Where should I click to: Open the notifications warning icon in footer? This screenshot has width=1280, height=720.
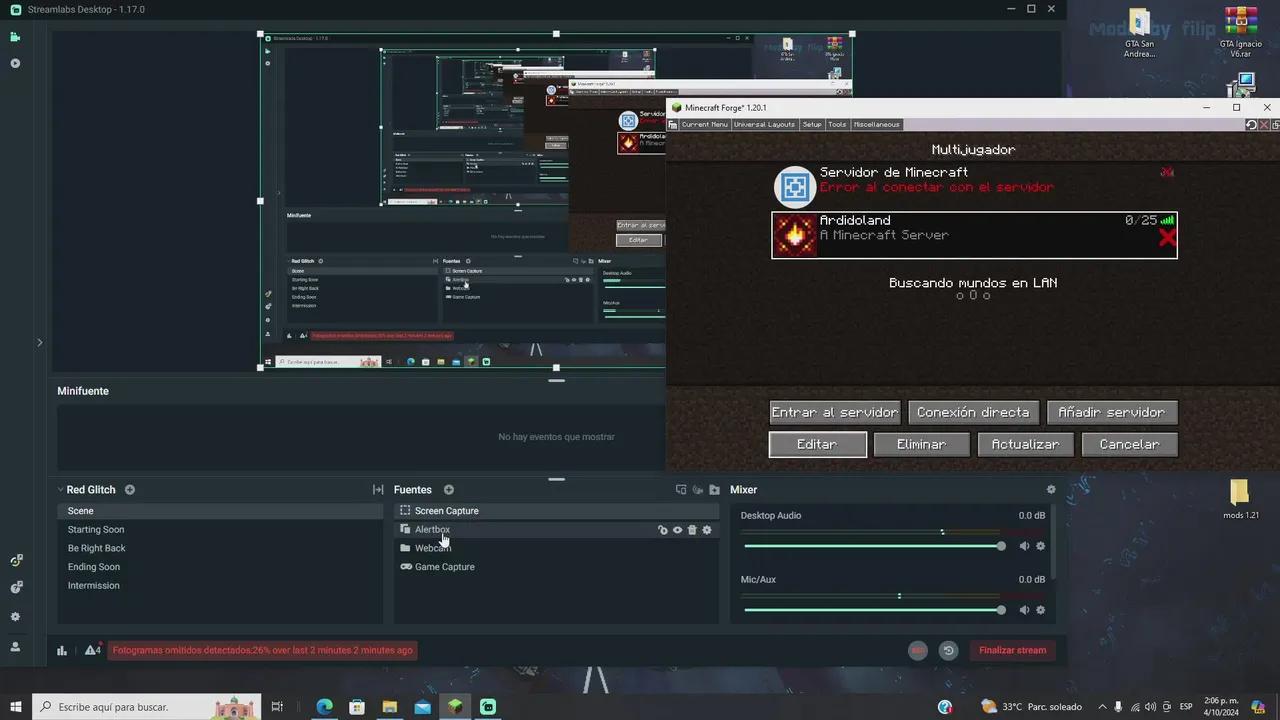[92, 650]
